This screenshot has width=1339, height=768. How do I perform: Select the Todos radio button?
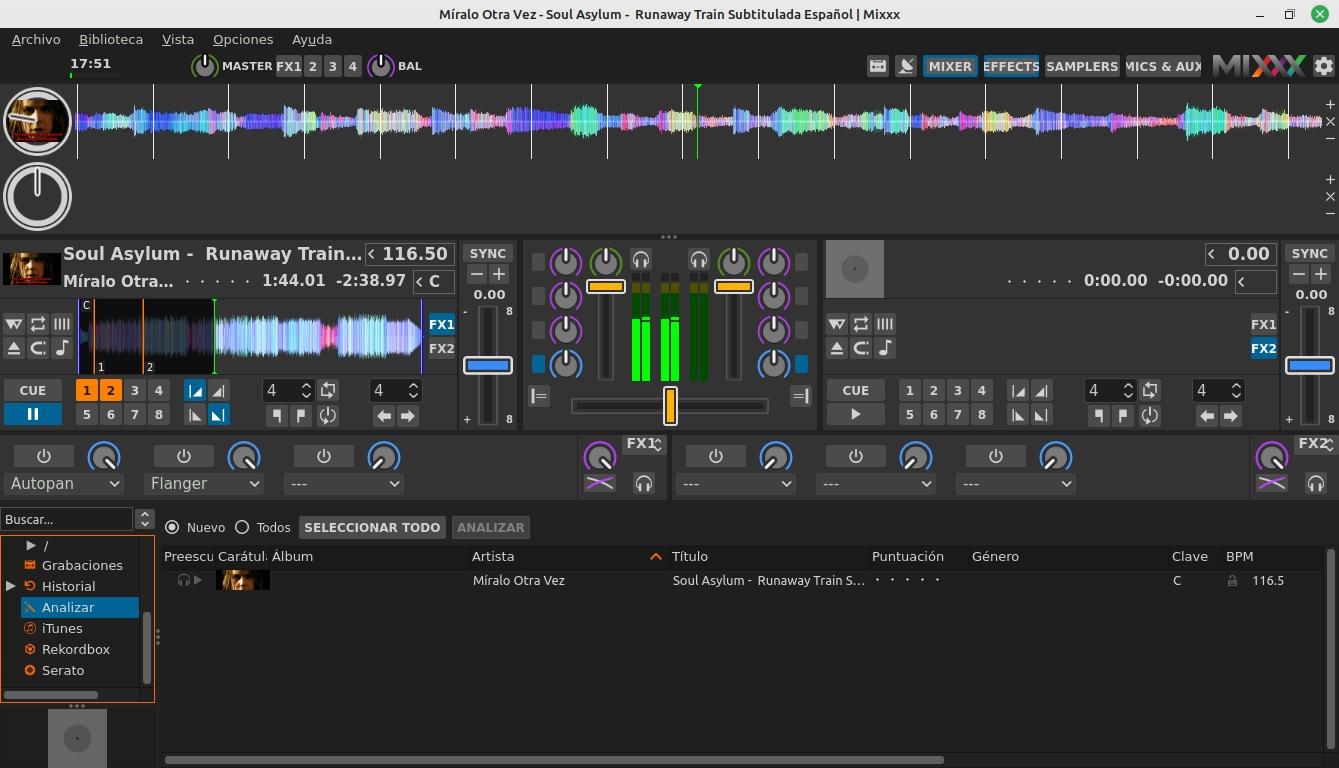[x=242, y=527]
